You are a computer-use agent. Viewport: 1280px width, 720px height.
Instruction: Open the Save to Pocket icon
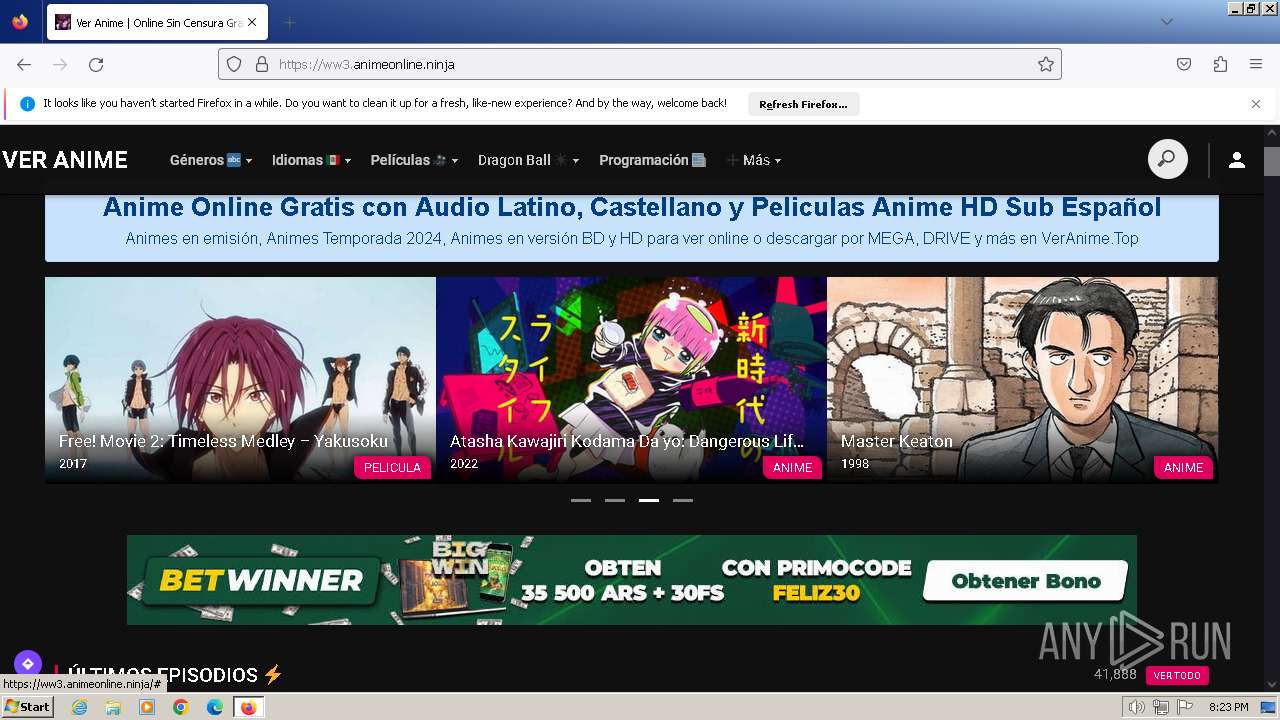tap(1184, 64)
